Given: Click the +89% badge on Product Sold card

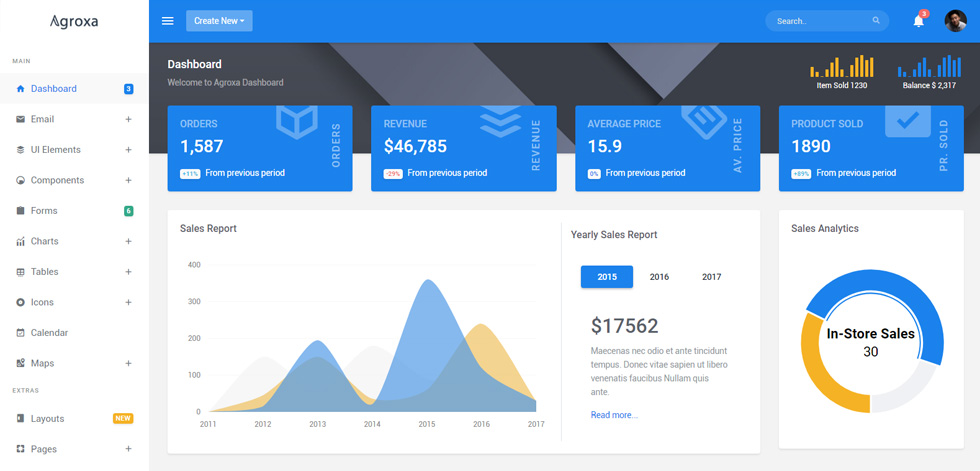Looking at the screenshot, I should [801, 174].
